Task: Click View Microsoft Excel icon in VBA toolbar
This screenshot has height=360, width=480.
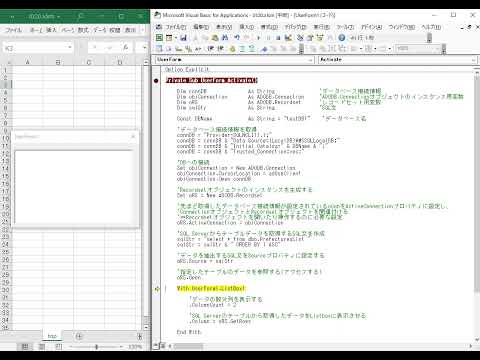Action: point(159,38)
